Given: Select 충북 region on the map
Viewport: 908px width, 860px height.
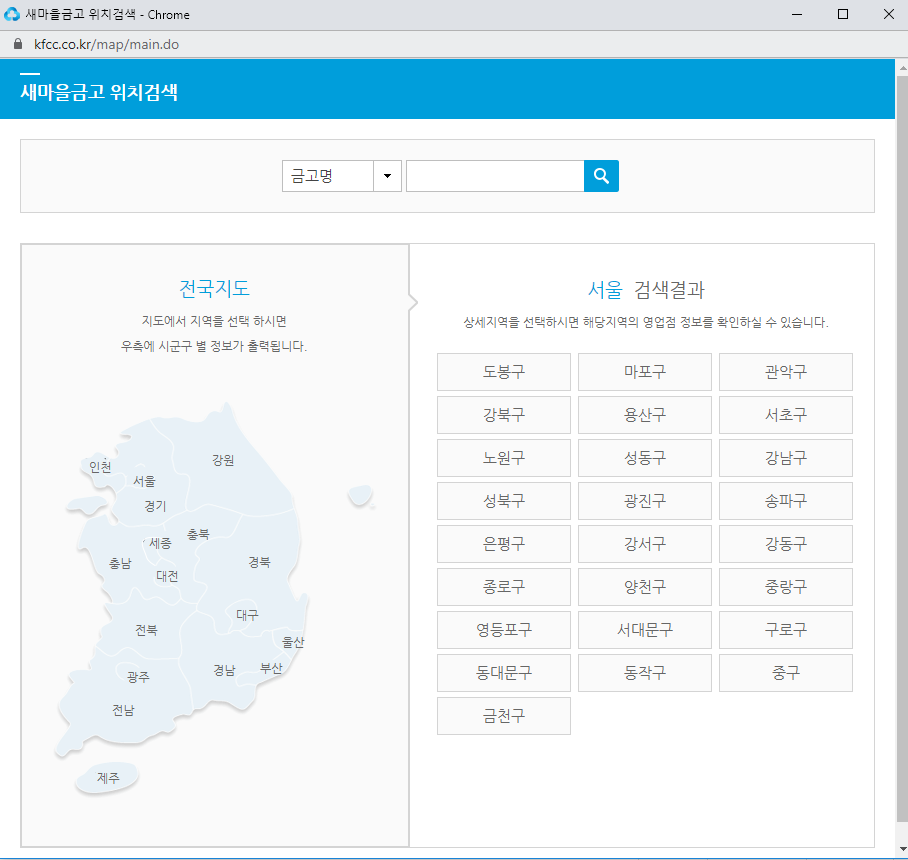Looking at the screenshot, I should point(198,535).
